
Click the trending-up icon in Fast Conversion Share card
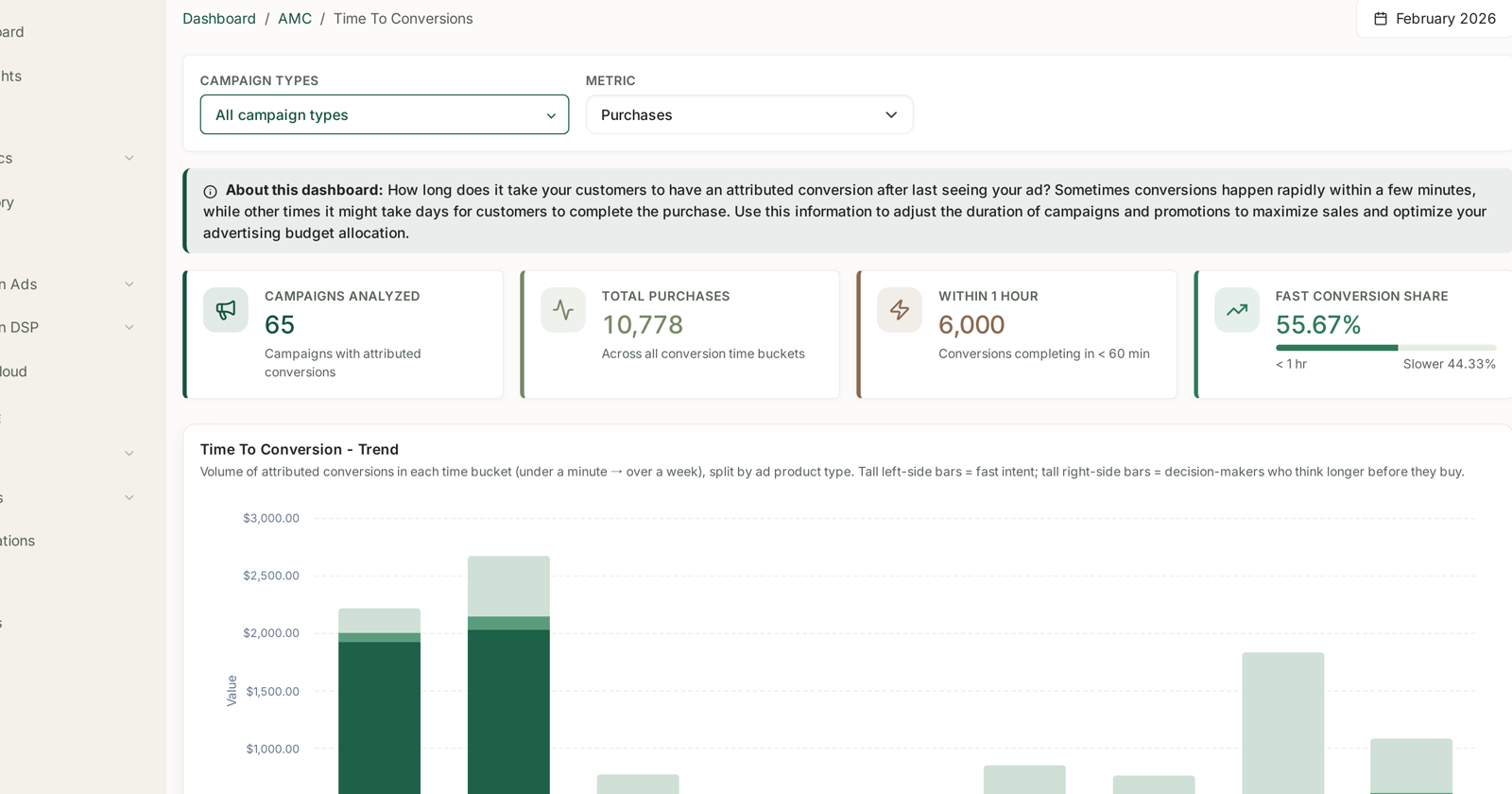click(1237, 310)
